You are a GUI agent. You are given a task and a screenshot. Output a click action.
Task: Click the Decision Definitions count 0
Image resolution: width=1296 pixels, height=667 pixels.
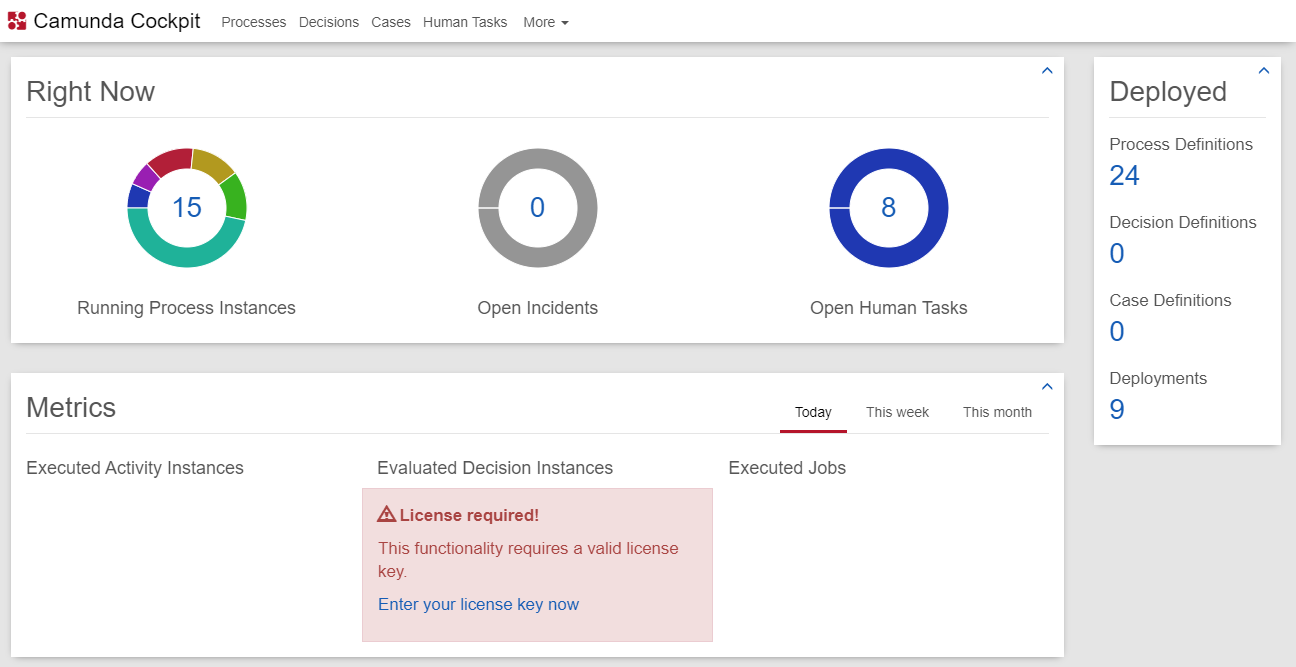click(1117, 254)
